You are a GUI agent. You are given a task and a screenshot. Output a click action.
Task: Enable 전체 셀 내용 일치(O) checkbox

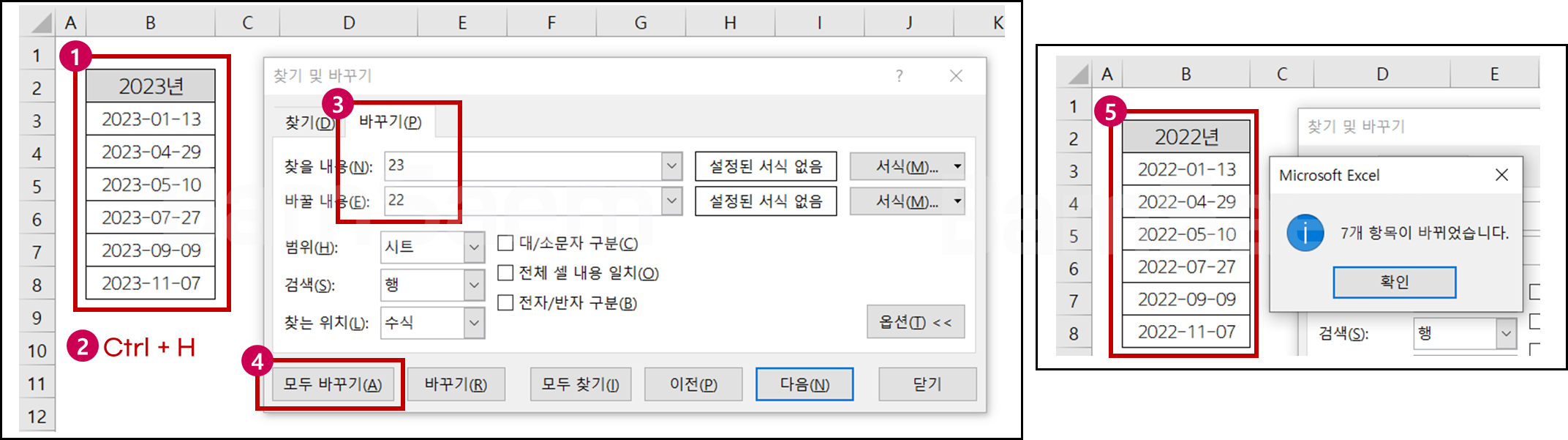click(x=505, y=273)
